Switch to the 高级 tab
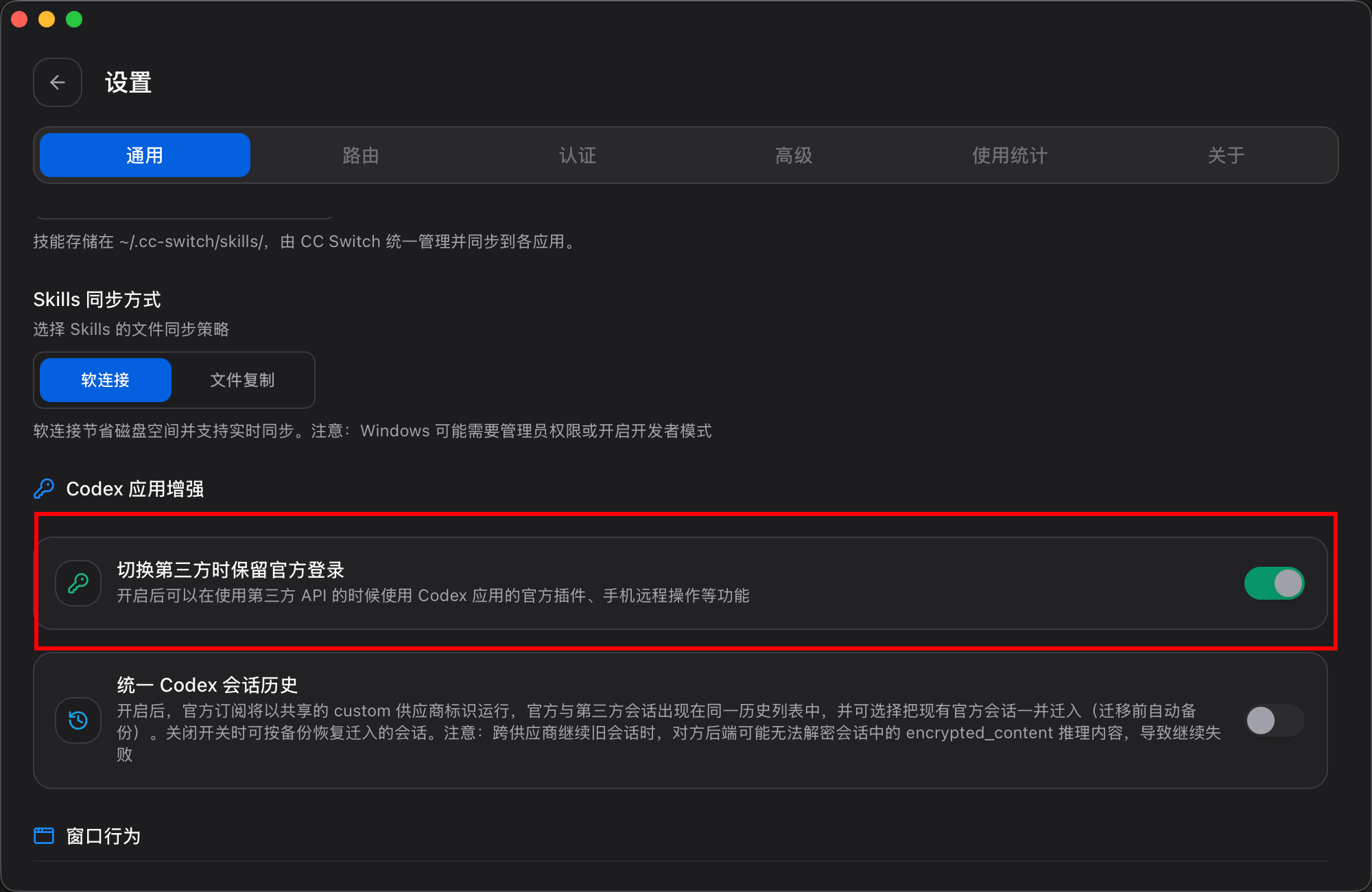Image resolution: width=1372 pixels, height=892 pixels. point(794,155)
